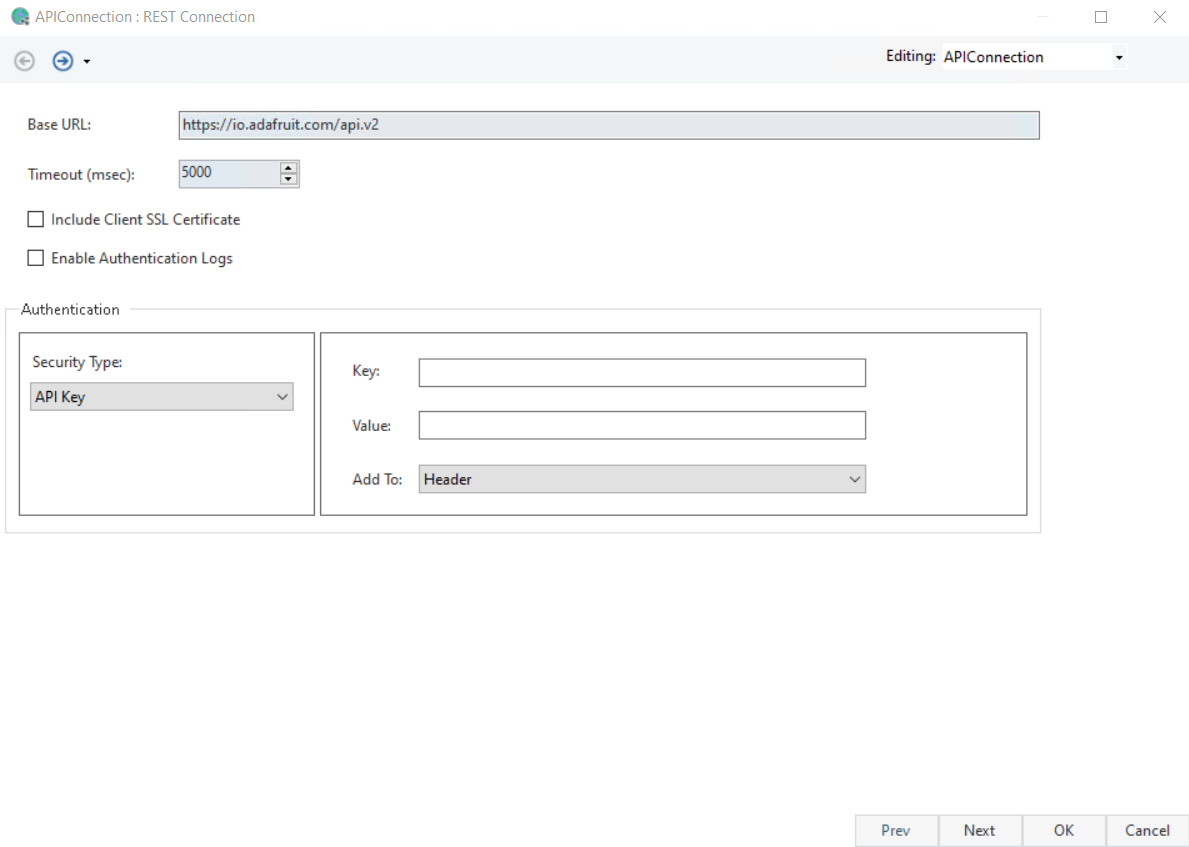The width and height of the screenshot is (1189, 847).
Task: Open the forward arrow history dropdown
Action: (x=87, y=62)
